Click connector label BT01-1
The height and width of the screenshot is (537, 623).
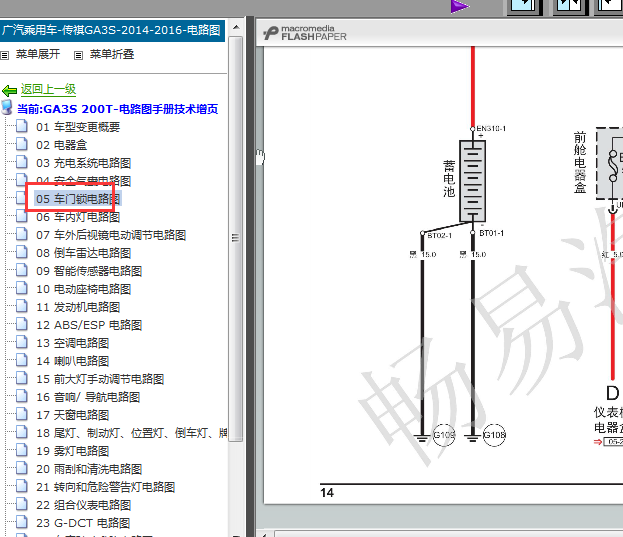pyautogui.click(x=491, y=233)
